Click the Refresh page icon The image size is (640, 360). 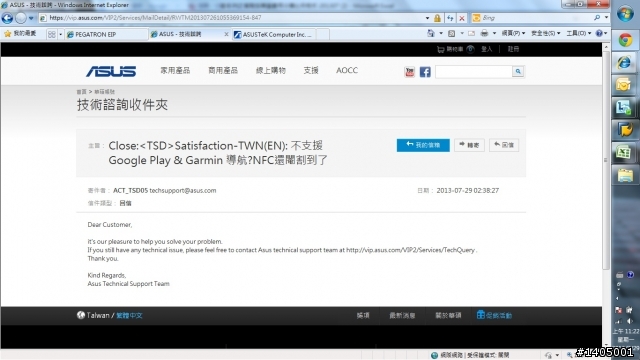click(x=450, y=18)
